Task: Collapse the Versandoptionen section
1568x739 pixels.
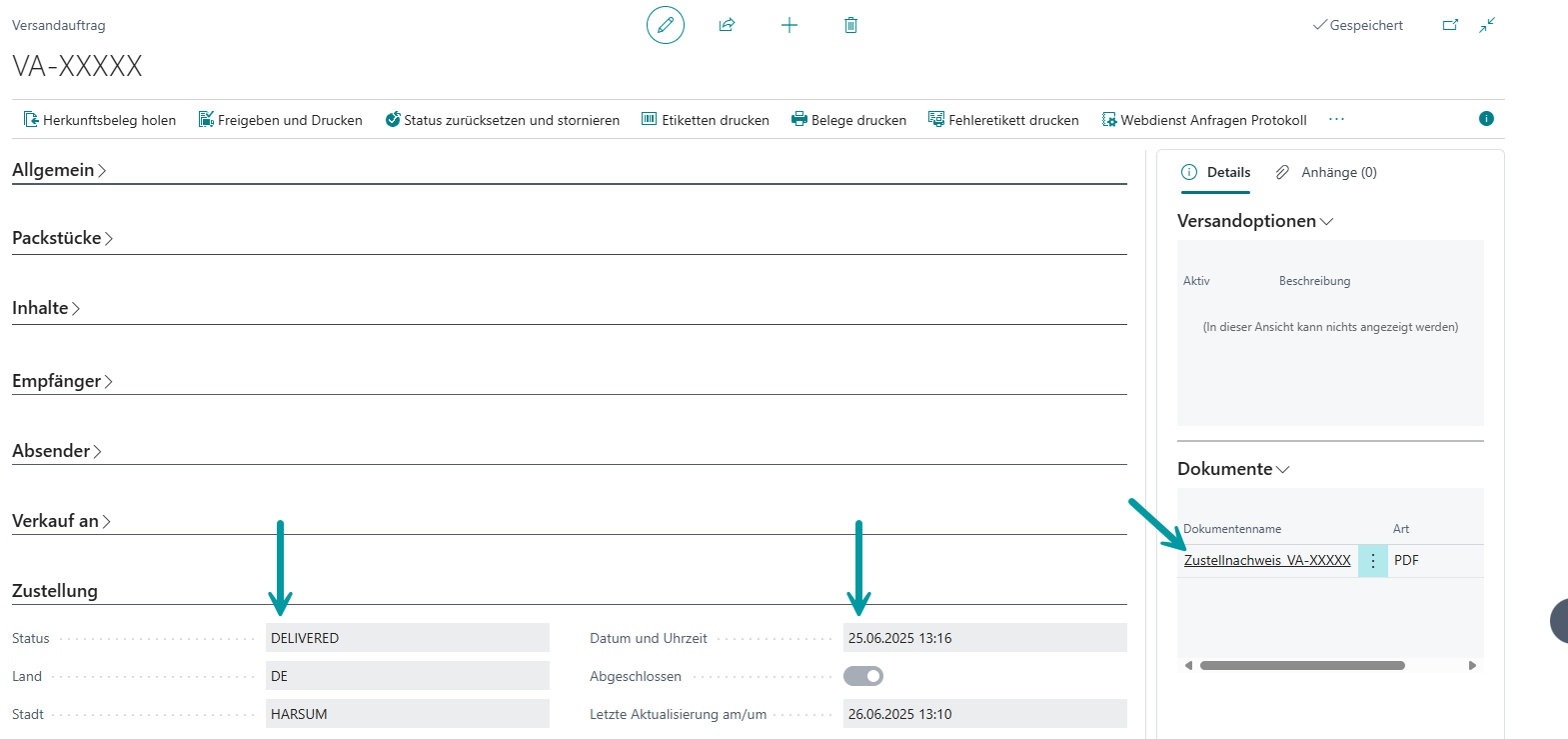Action: click(1255, 221)
